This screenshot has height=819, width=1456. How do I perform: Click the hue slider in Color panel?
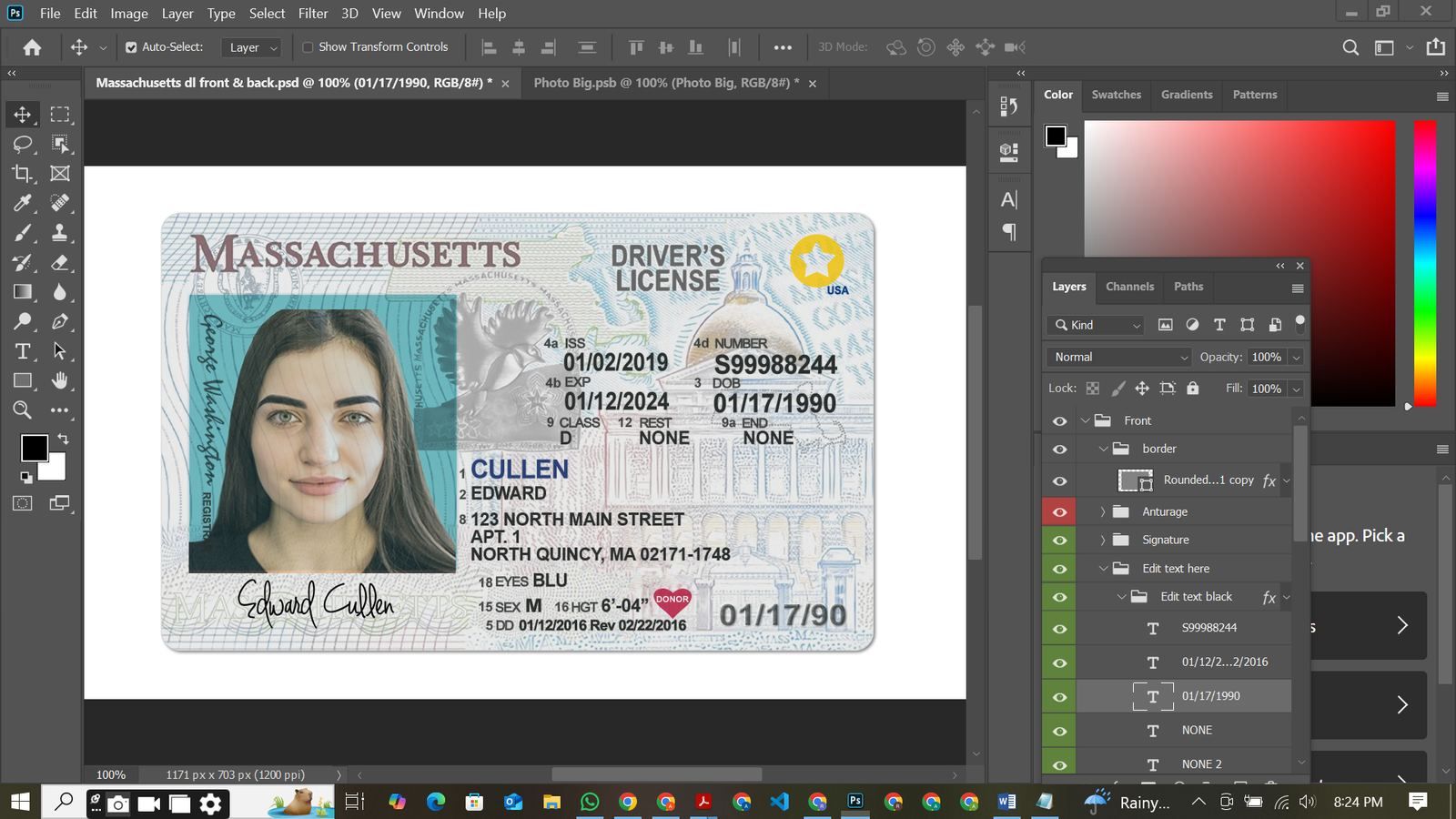[x=1425, y=263]
